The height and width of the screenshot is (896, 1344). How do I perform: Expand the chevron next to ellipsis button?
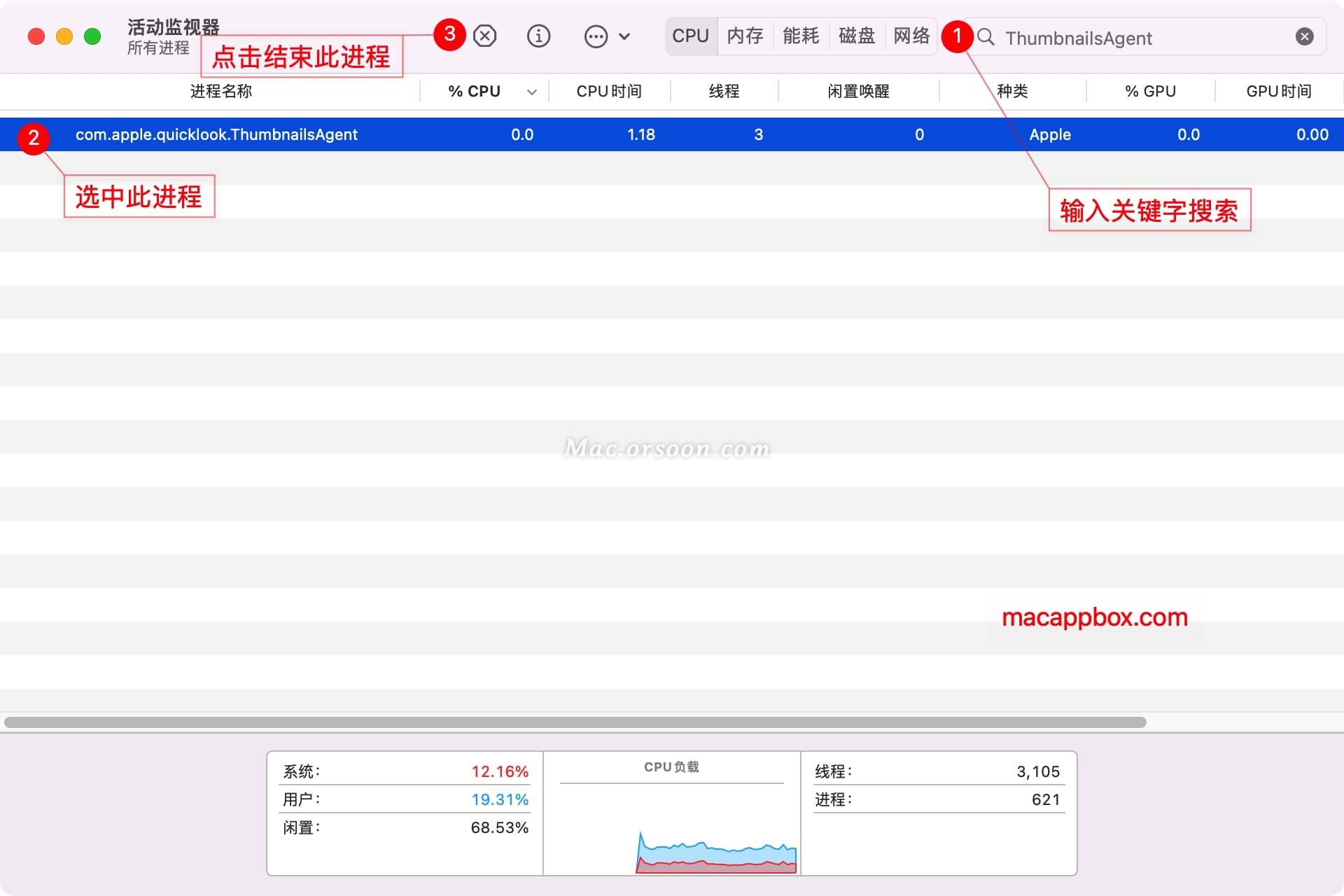click(624, 36)
